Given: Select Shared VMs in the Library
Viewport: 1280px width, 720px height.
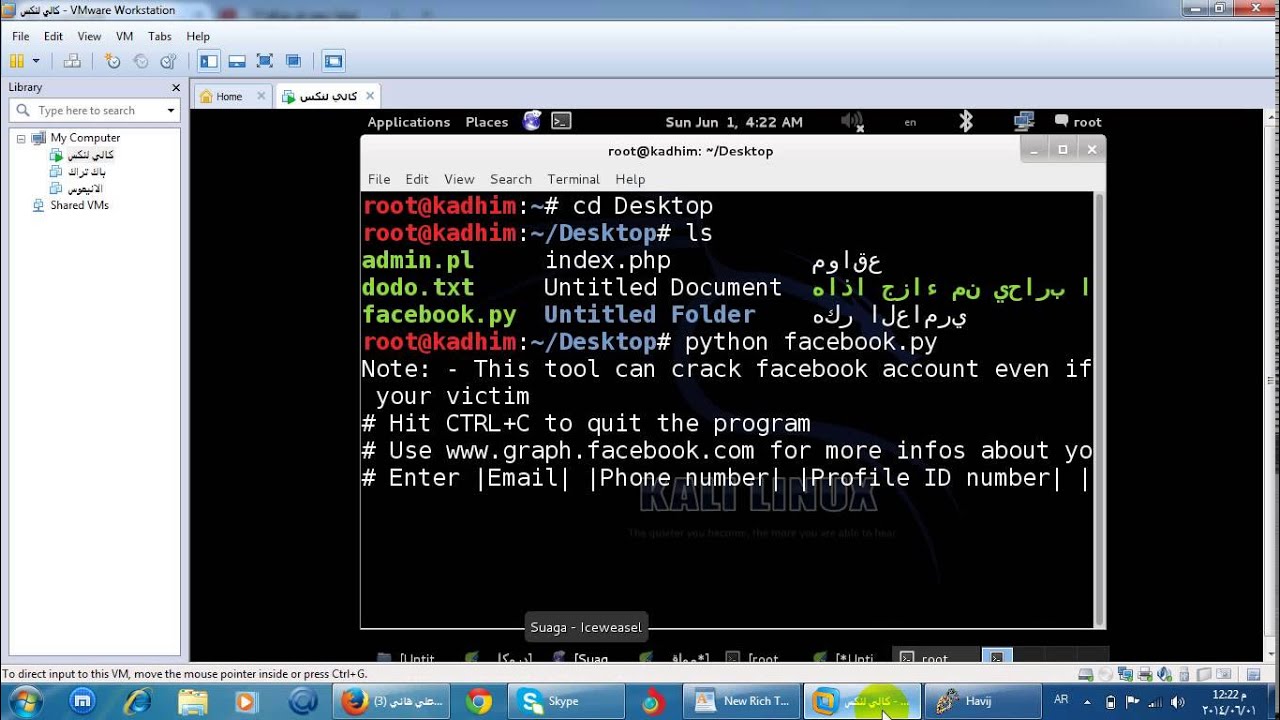Looking at the screenshot, I should [79, 205].
